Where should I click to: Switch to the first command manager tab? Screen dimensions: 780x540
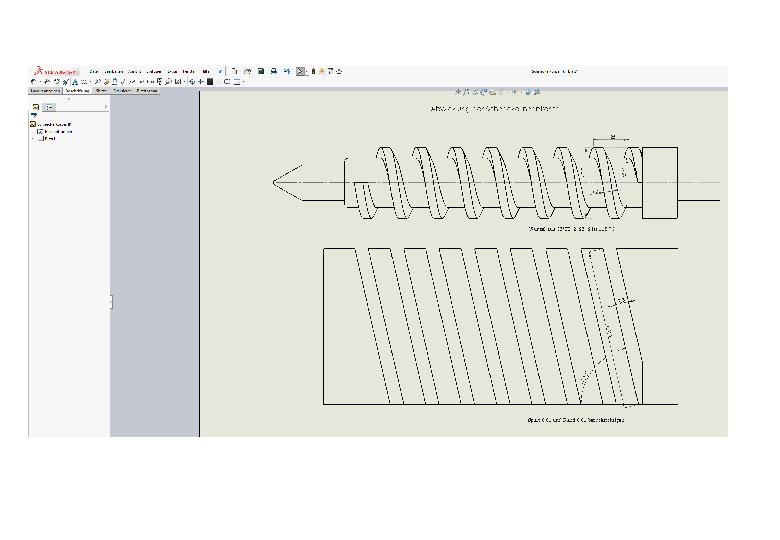[46, 90]
